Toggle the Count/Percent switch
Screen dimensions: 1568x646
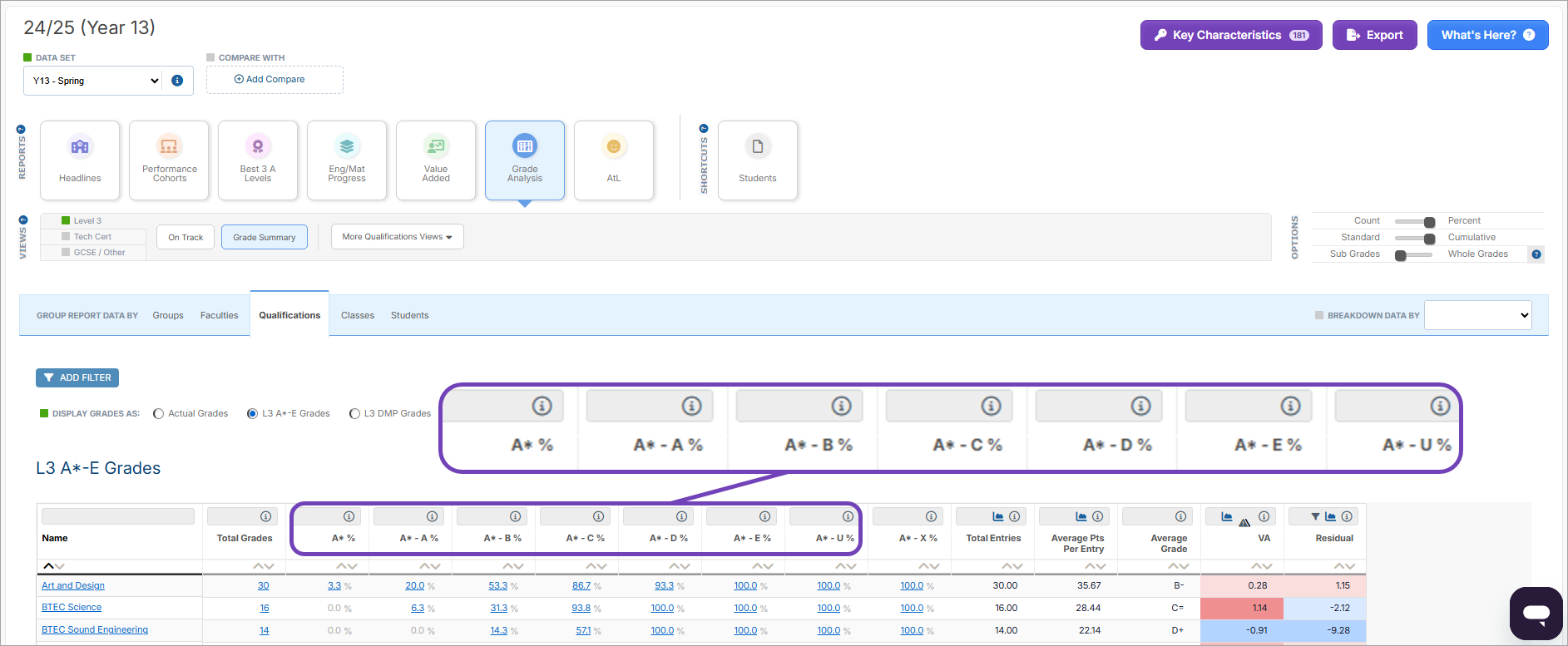tap(1414, 221)
